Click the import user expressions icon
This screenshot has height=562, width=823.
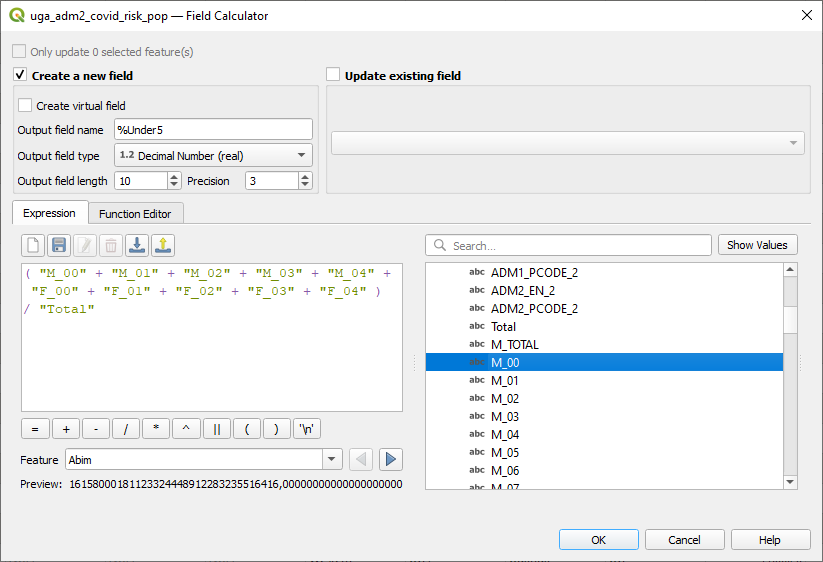click(137, 245)
